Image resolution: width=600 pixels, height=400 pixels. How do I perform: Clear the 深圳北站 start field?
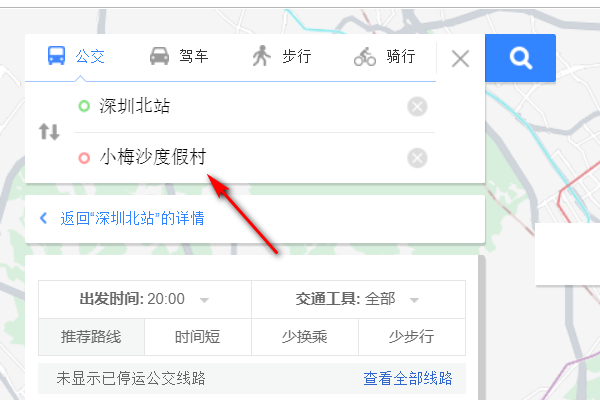click(x=417, y=106)
